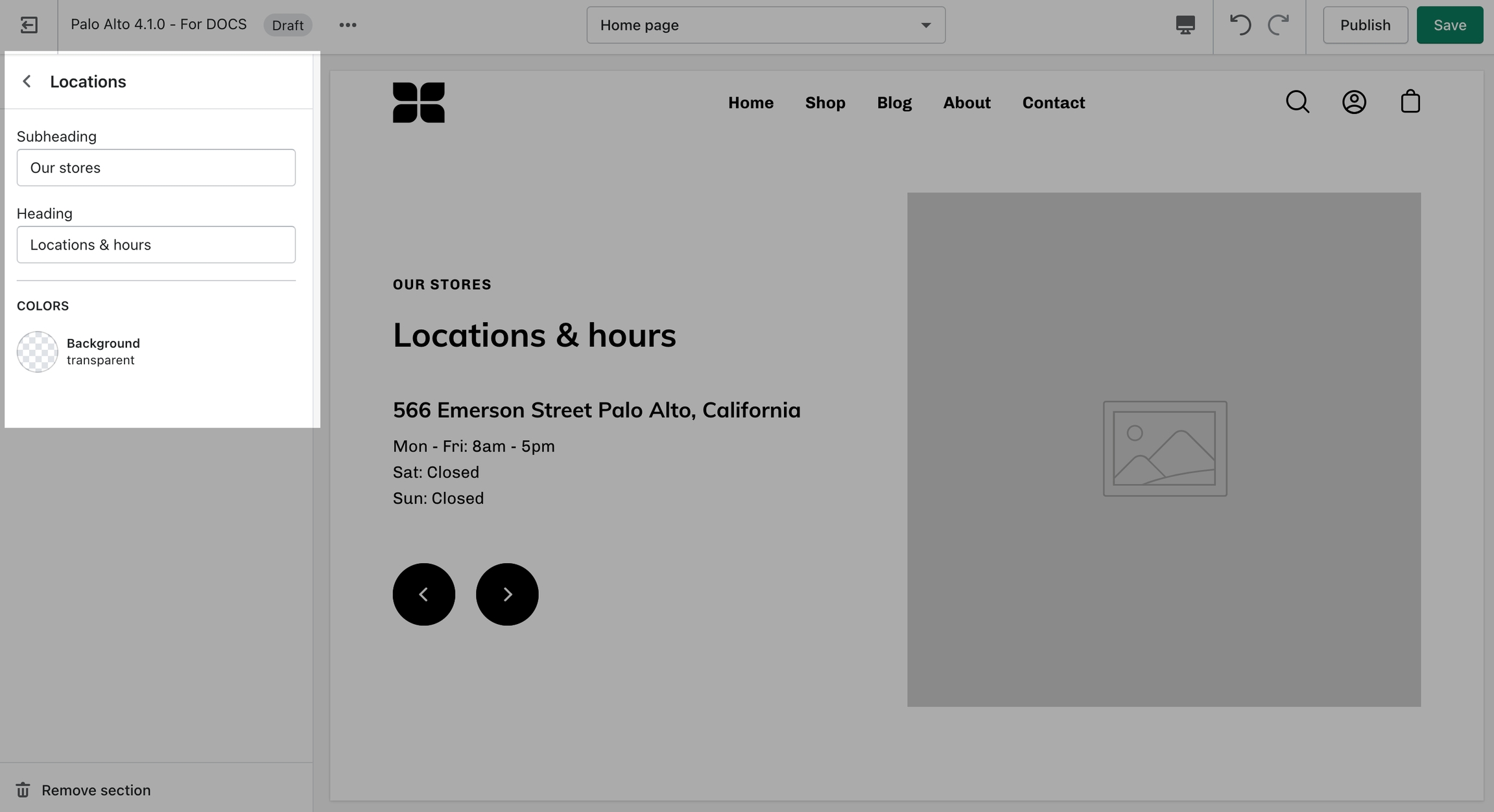This screenshot has height=812, width=1494.
Task: Open About in preview navigation
Action: 967,102
